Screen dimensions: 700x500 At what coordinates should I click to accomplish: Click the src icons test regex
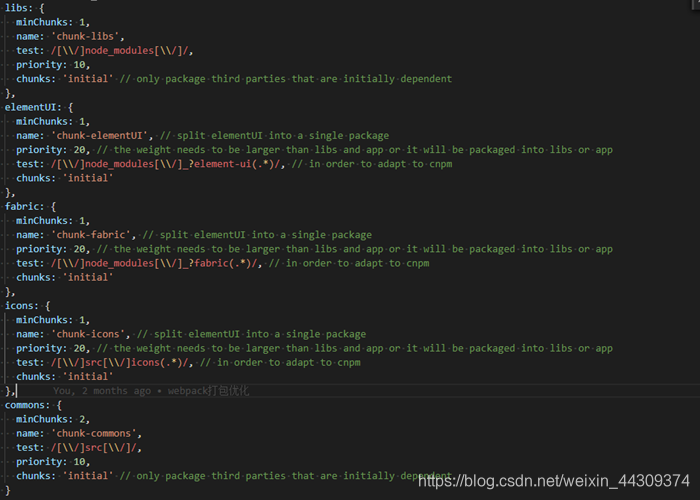(x=121, y=362)
